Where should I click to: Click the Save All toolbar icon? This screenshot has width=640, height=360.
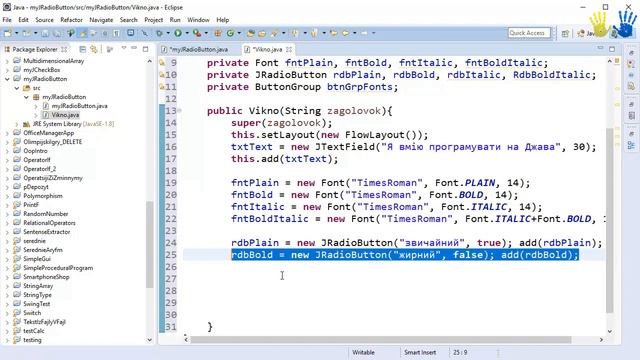[x=57, y=33]
